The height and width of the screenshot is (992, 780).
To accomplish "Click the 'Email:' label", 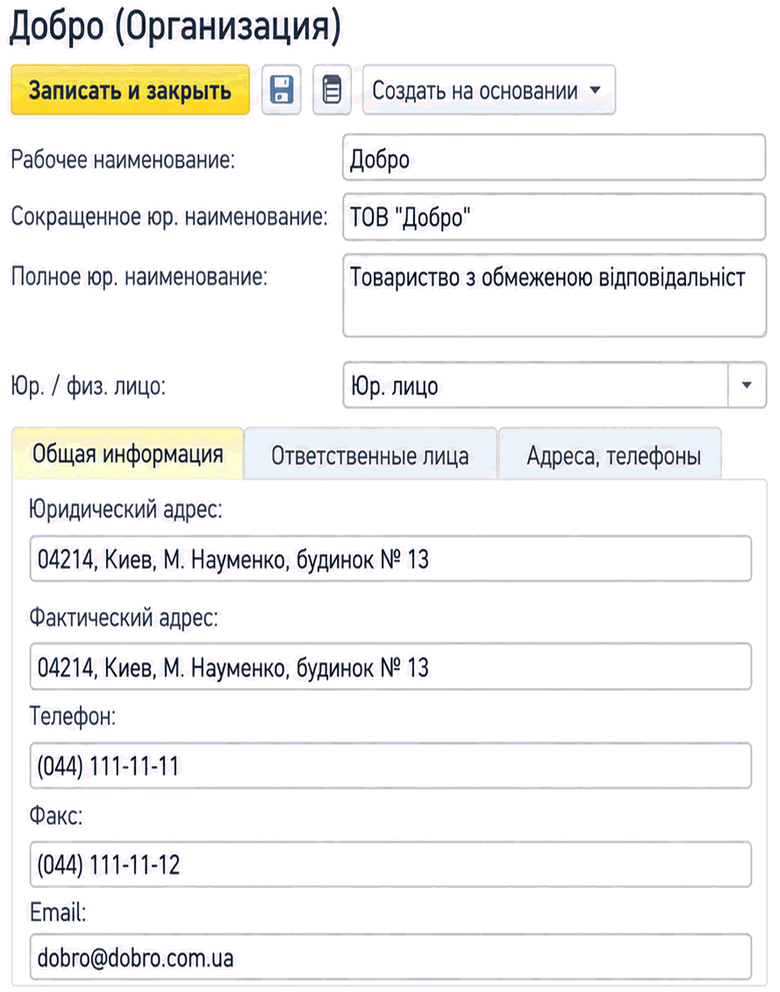I will [58, 912].
